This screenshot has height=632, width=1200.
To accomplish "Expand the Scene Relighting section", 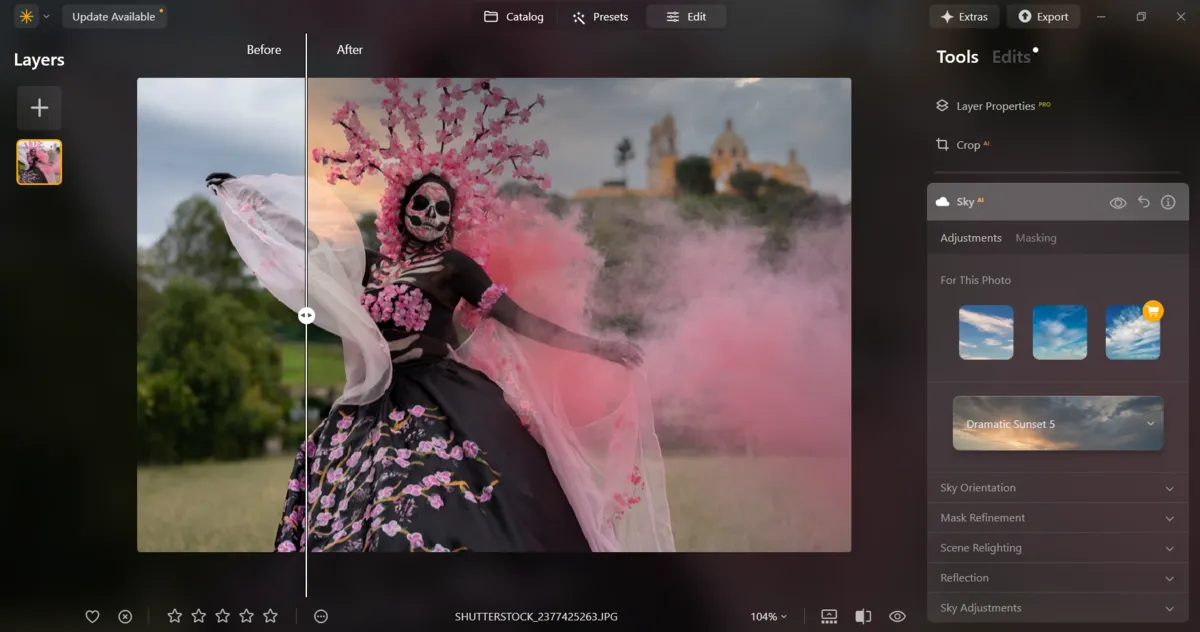I will pos(1057,548).
